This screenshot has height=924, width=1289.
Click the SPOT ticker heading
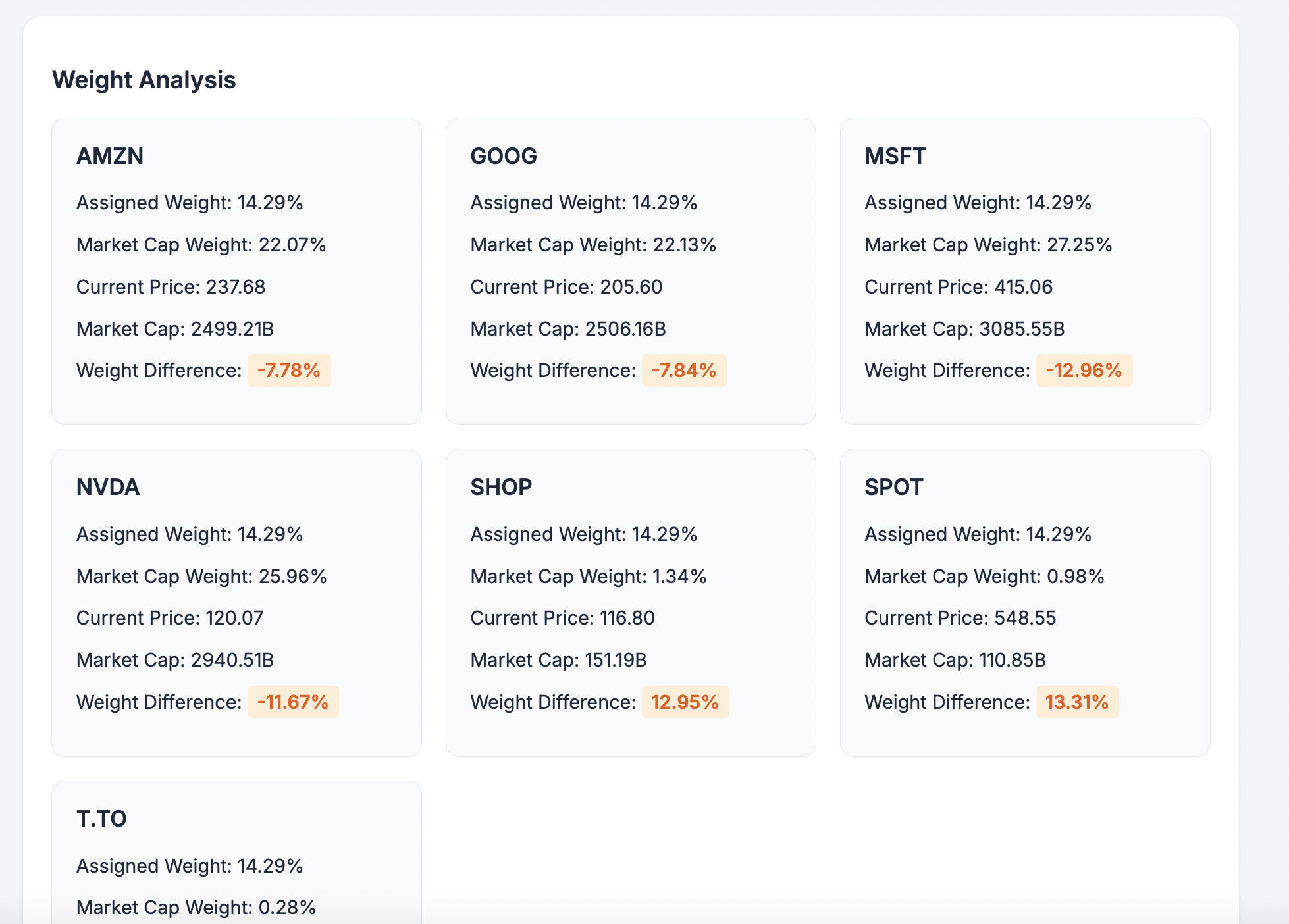click(x=893, y=487)
